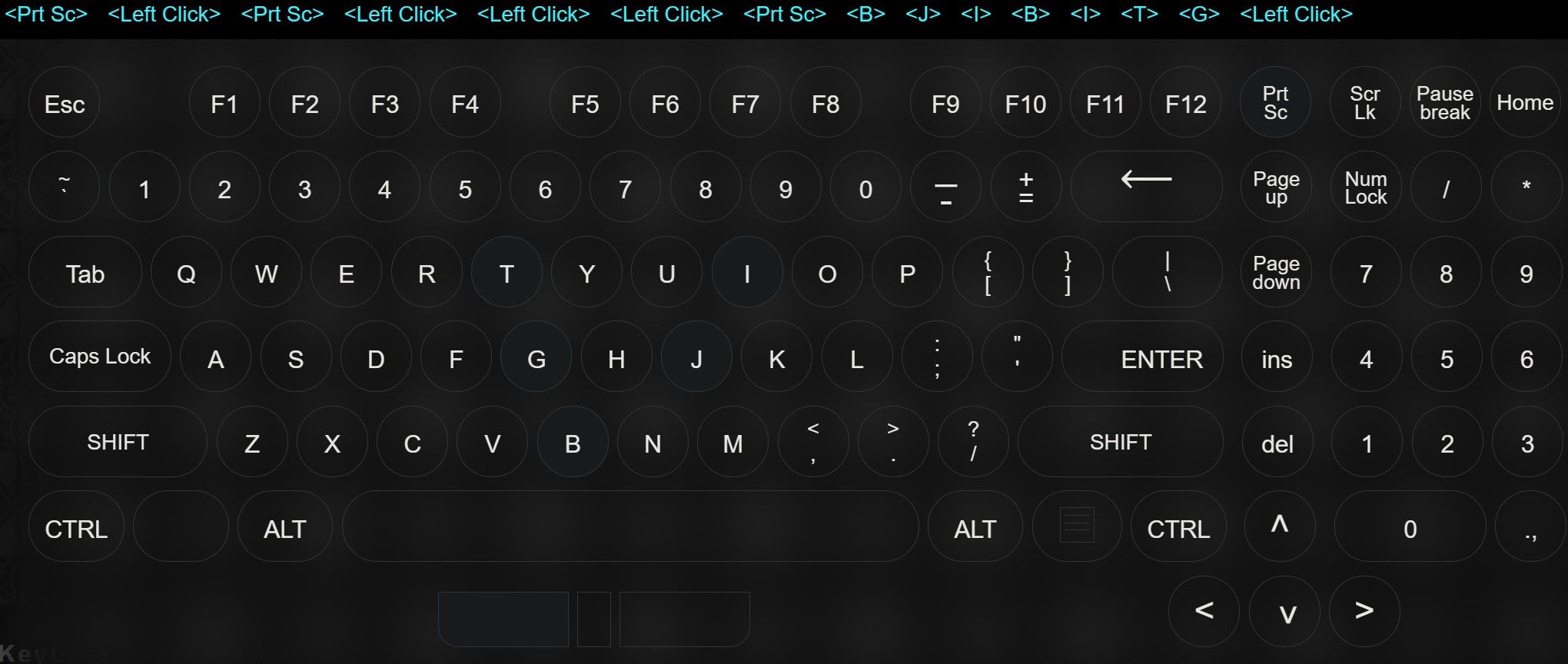Viewport: 1568px width, 664px height.
Task: Click the Page up key
Action: [1276, 187]
